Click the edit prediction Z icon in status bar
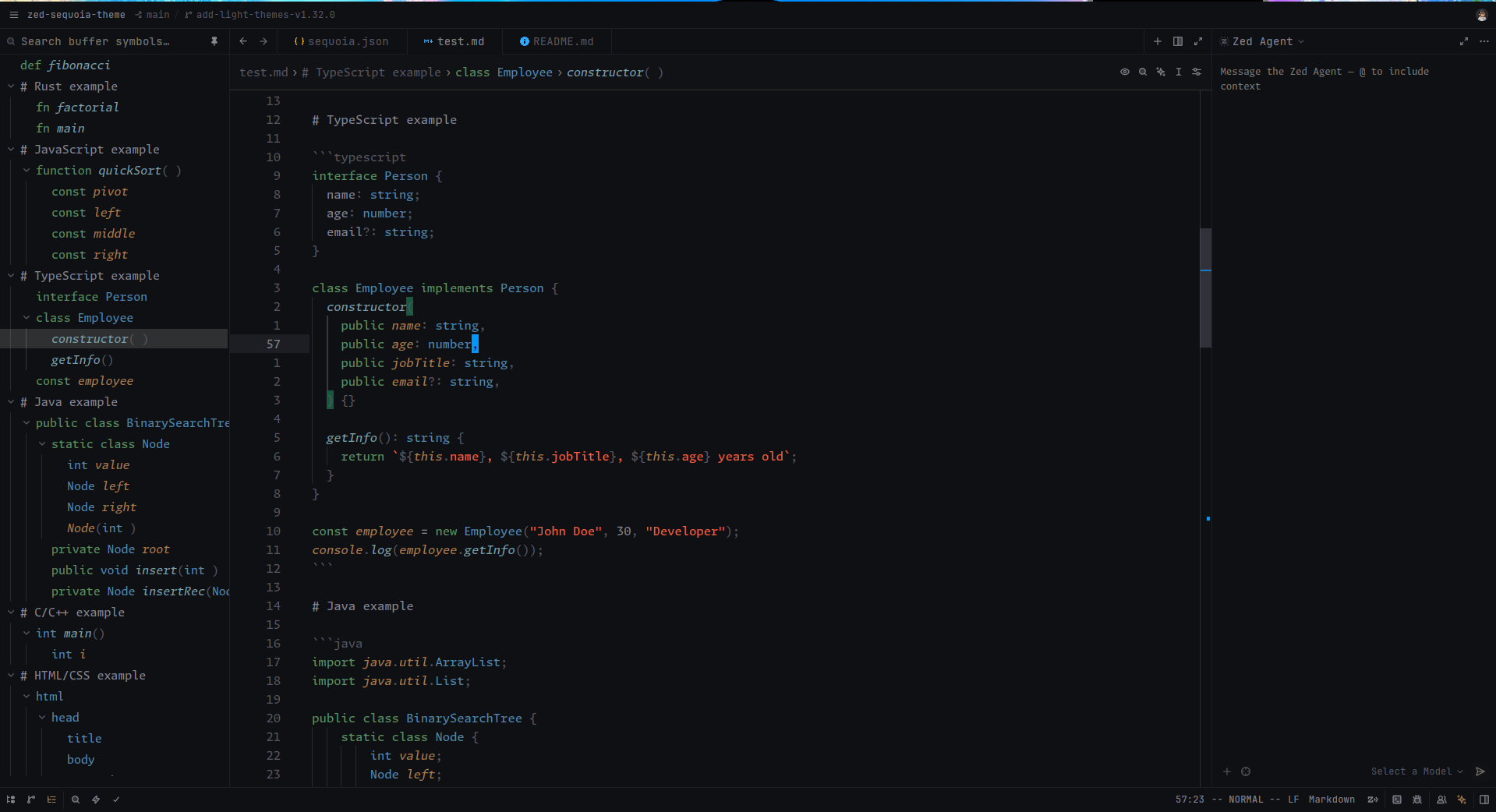This screenshot has width=1496, height=812. [1373, 800]
